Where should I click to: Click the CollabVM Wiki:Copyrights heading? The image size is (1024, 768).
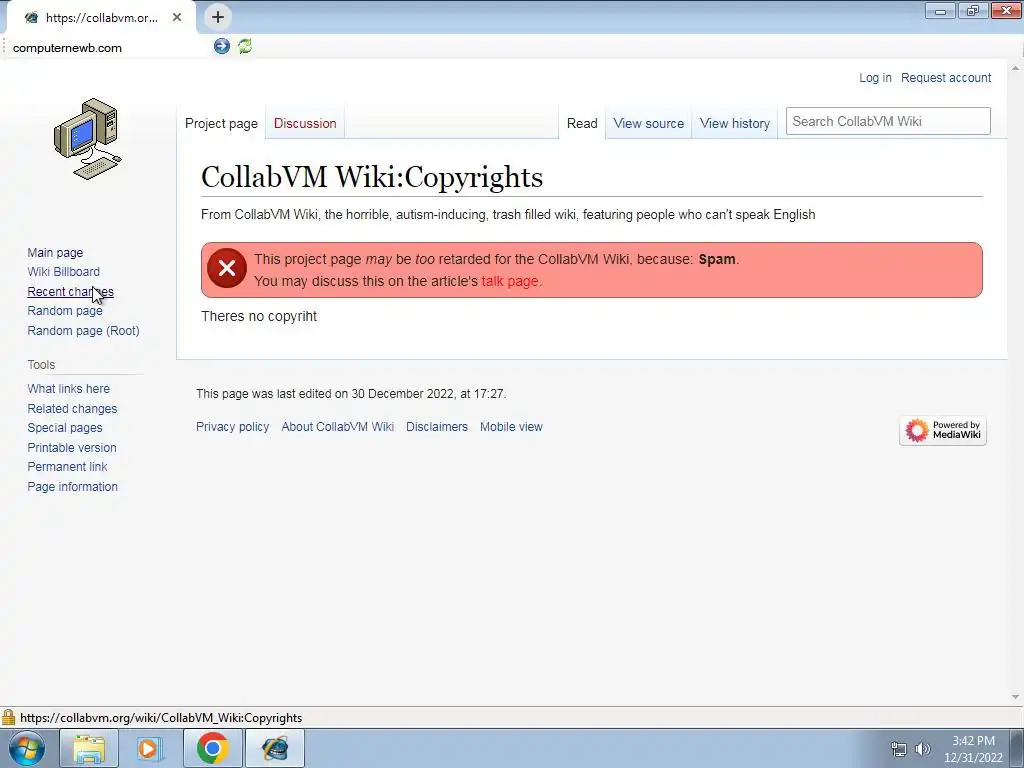pos(372,177)
